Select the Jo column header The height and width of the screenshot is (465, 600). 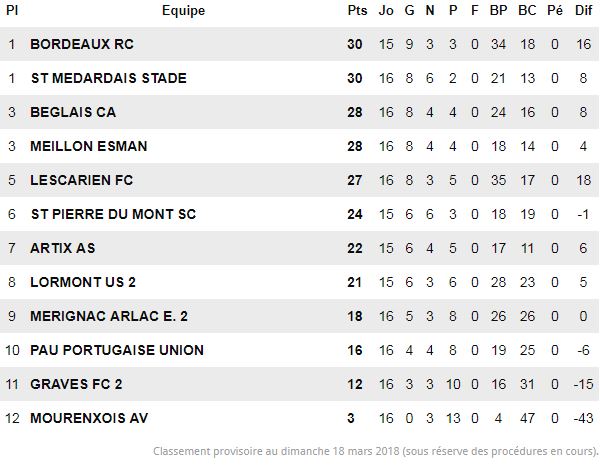386,10
